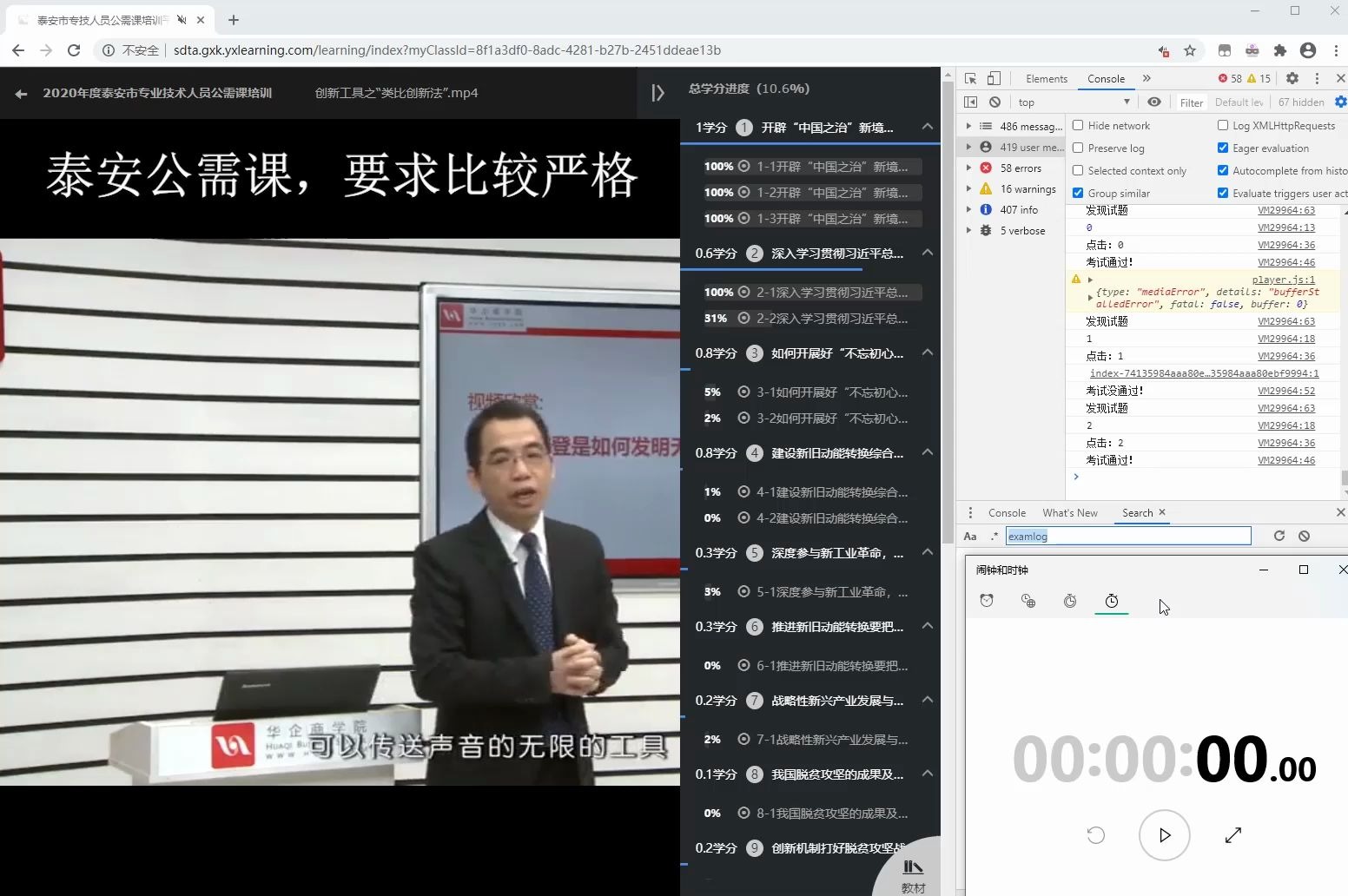
Task: Enable Selected context only checkbox
Action: click(1078, 170)
